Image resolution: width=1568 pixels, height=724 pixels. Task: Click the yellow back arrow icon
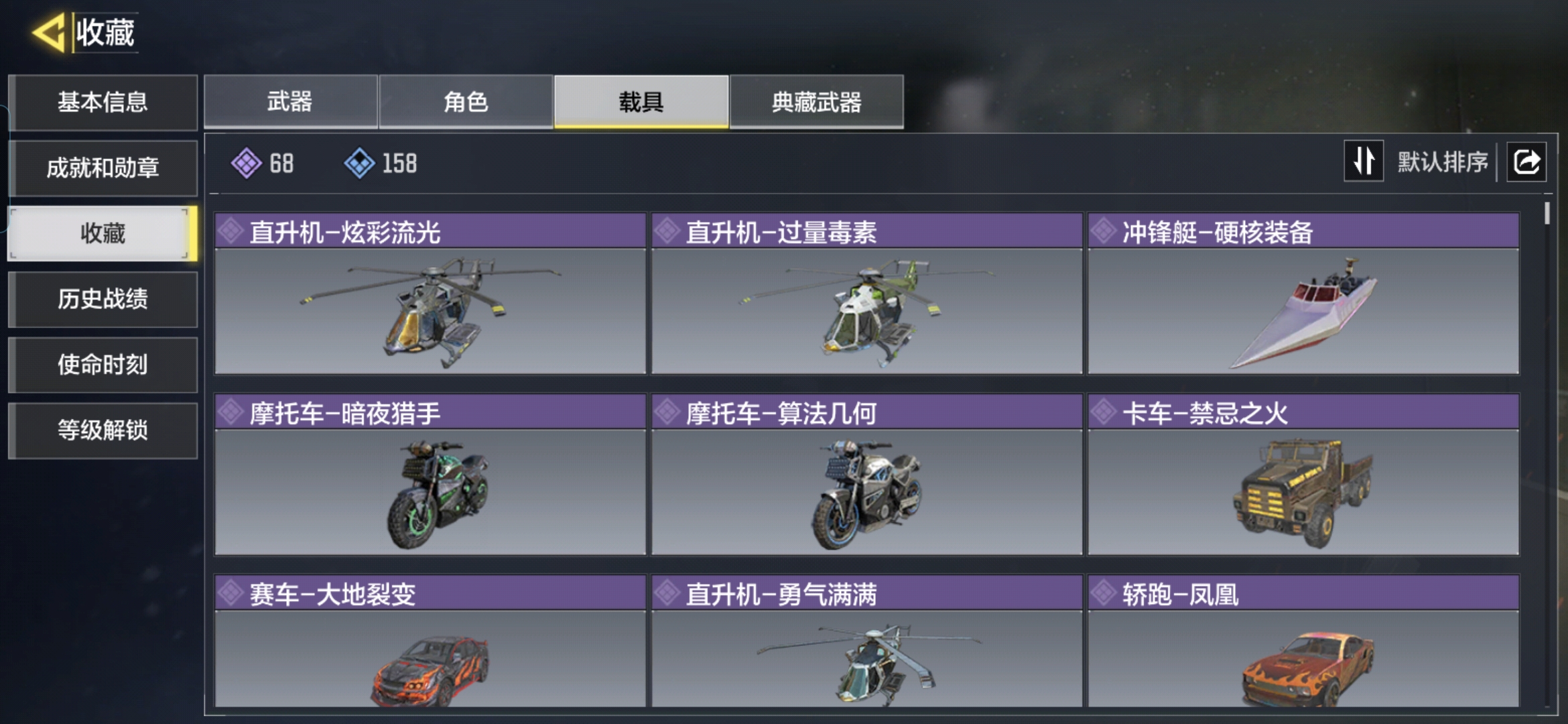tap(48, 32)
